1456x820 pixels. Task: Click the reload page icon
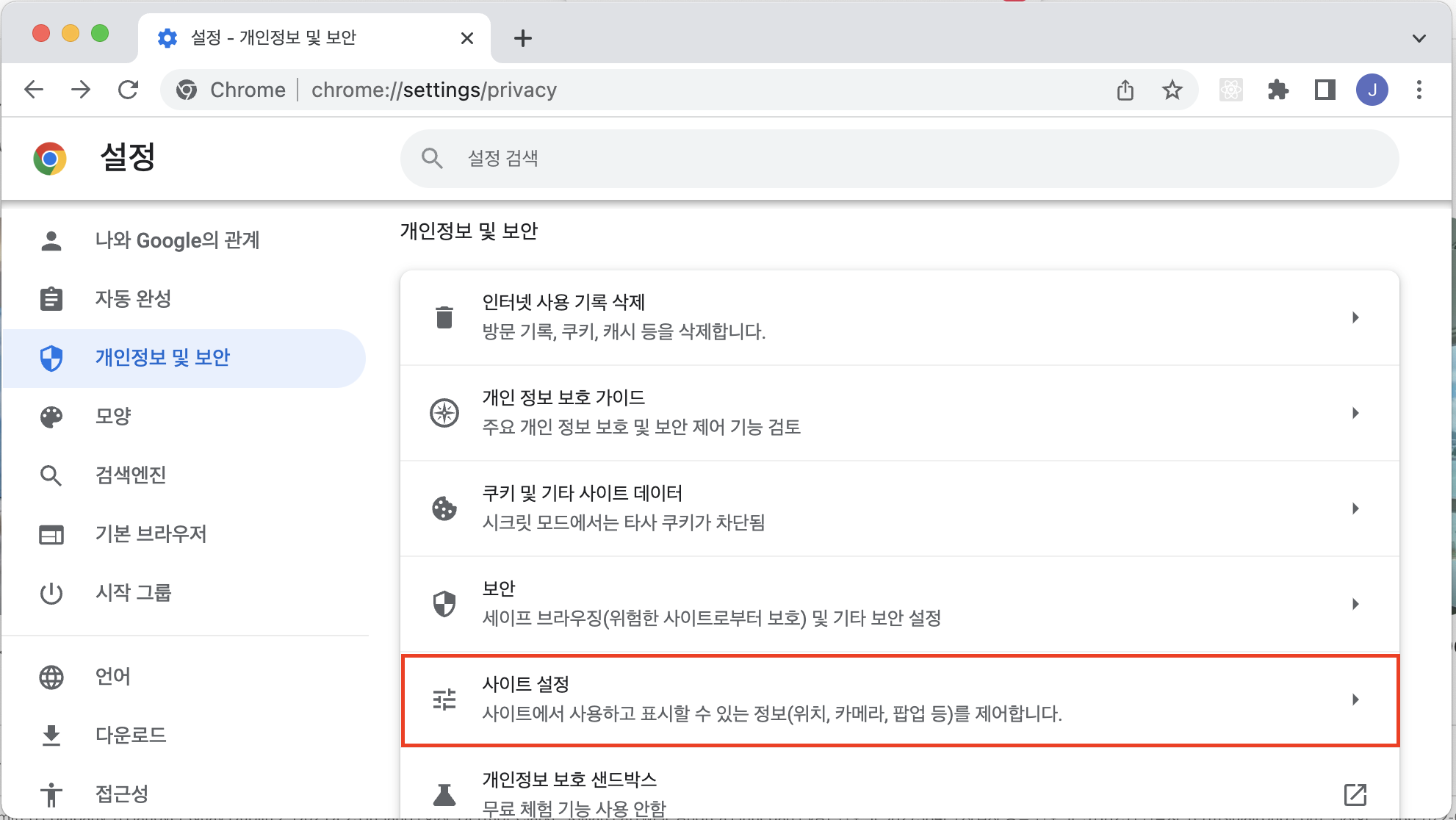click(129, 90)
